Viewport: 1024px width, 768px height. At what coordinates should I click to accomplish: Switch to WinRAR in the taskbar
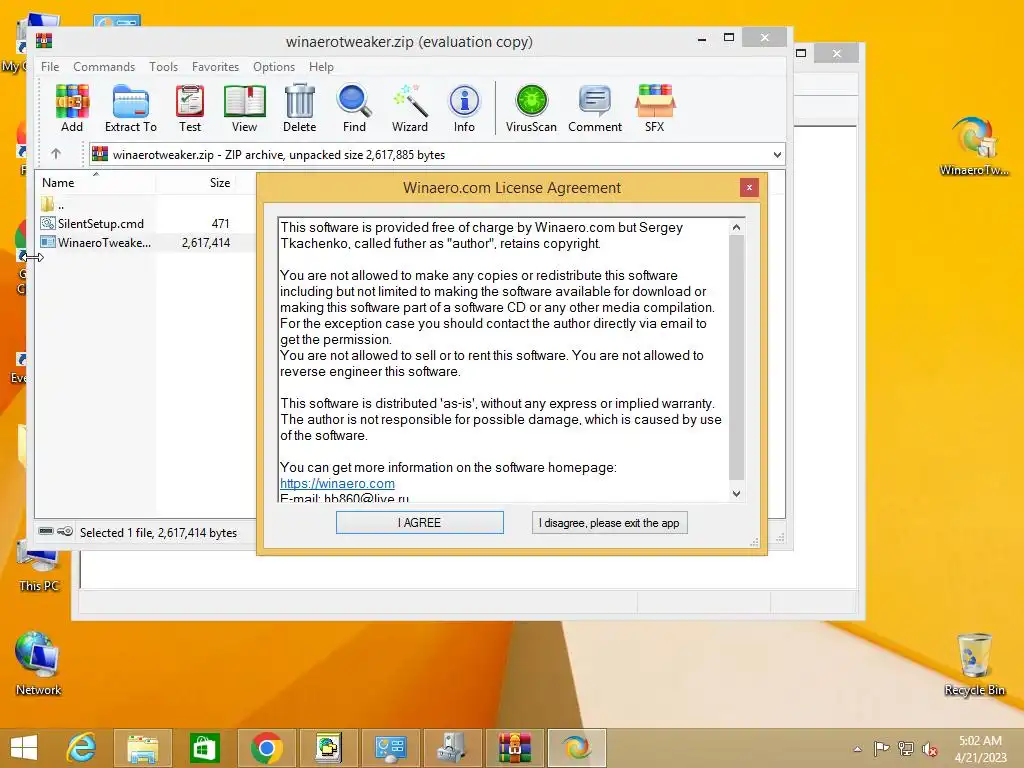click(515, 748)
